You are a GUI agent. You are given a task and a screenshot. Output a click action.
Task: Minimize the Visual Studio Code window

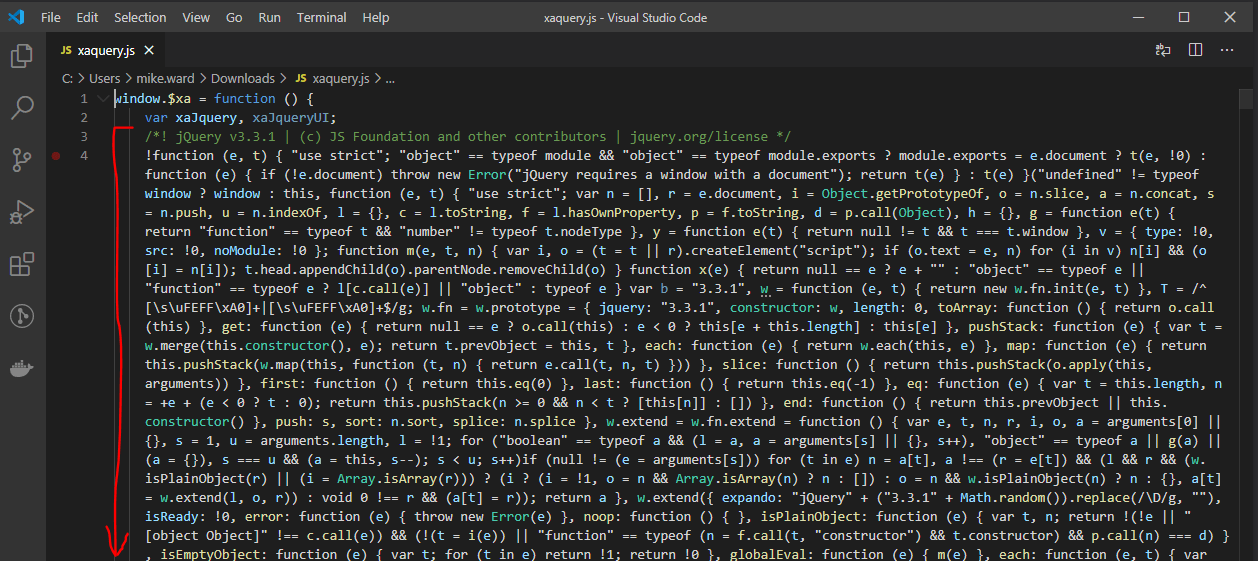point(1138,17)
